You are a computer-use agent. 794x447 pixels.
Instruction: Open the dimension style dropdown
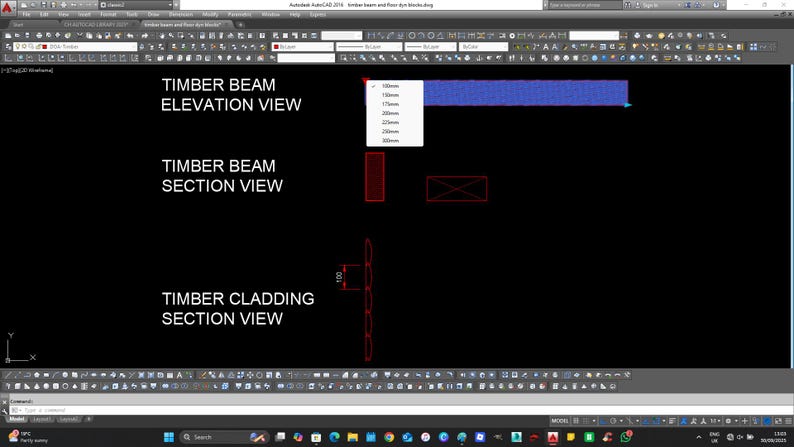[x=593, y=35]
